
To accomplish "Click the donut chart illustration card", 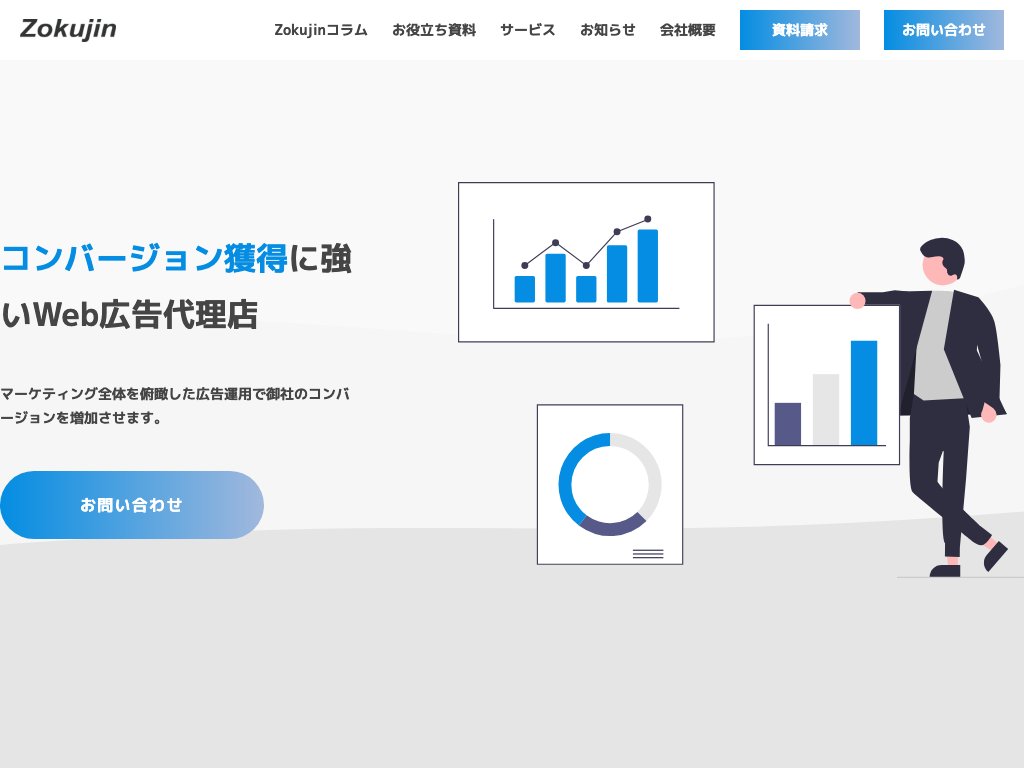I will [610, 483].
